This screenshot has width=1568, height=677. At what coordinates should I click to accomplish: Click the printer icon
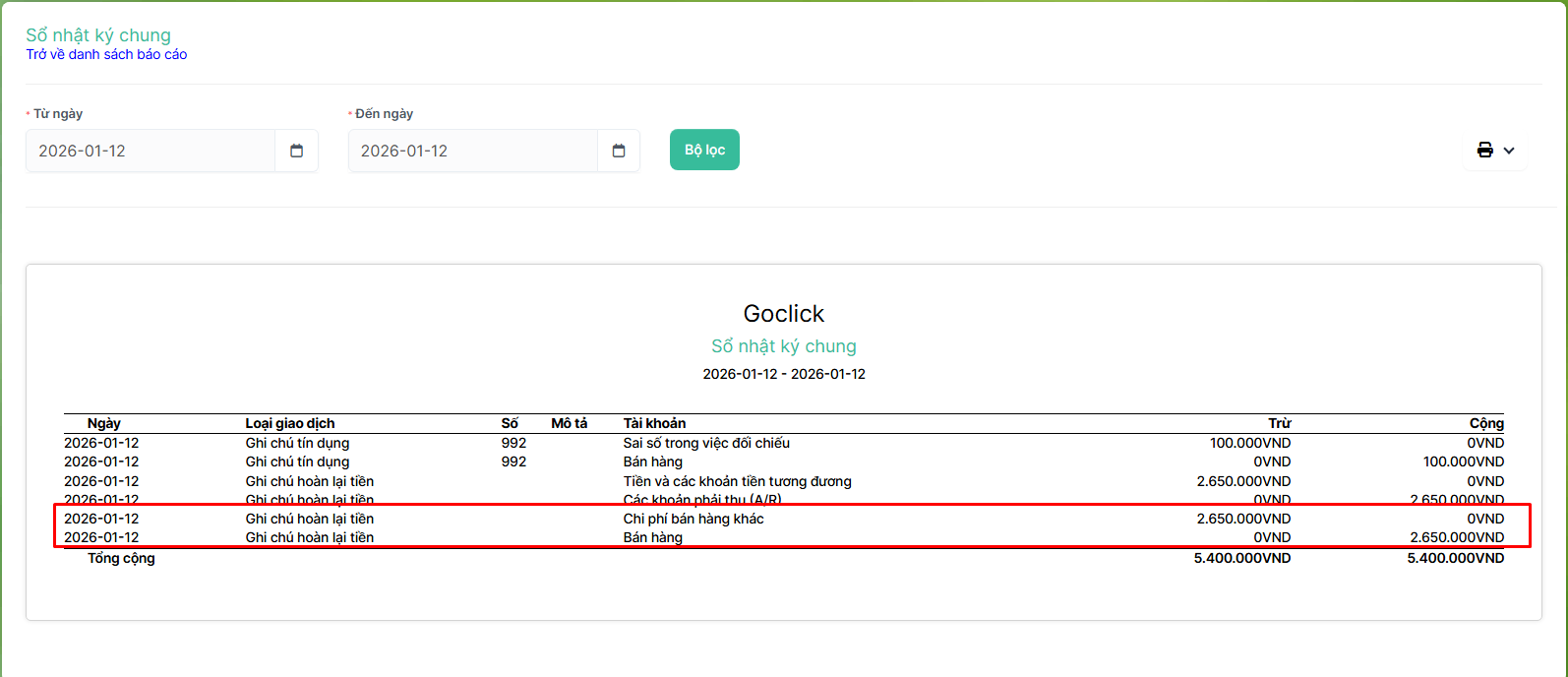click(x=1484, y=151)
